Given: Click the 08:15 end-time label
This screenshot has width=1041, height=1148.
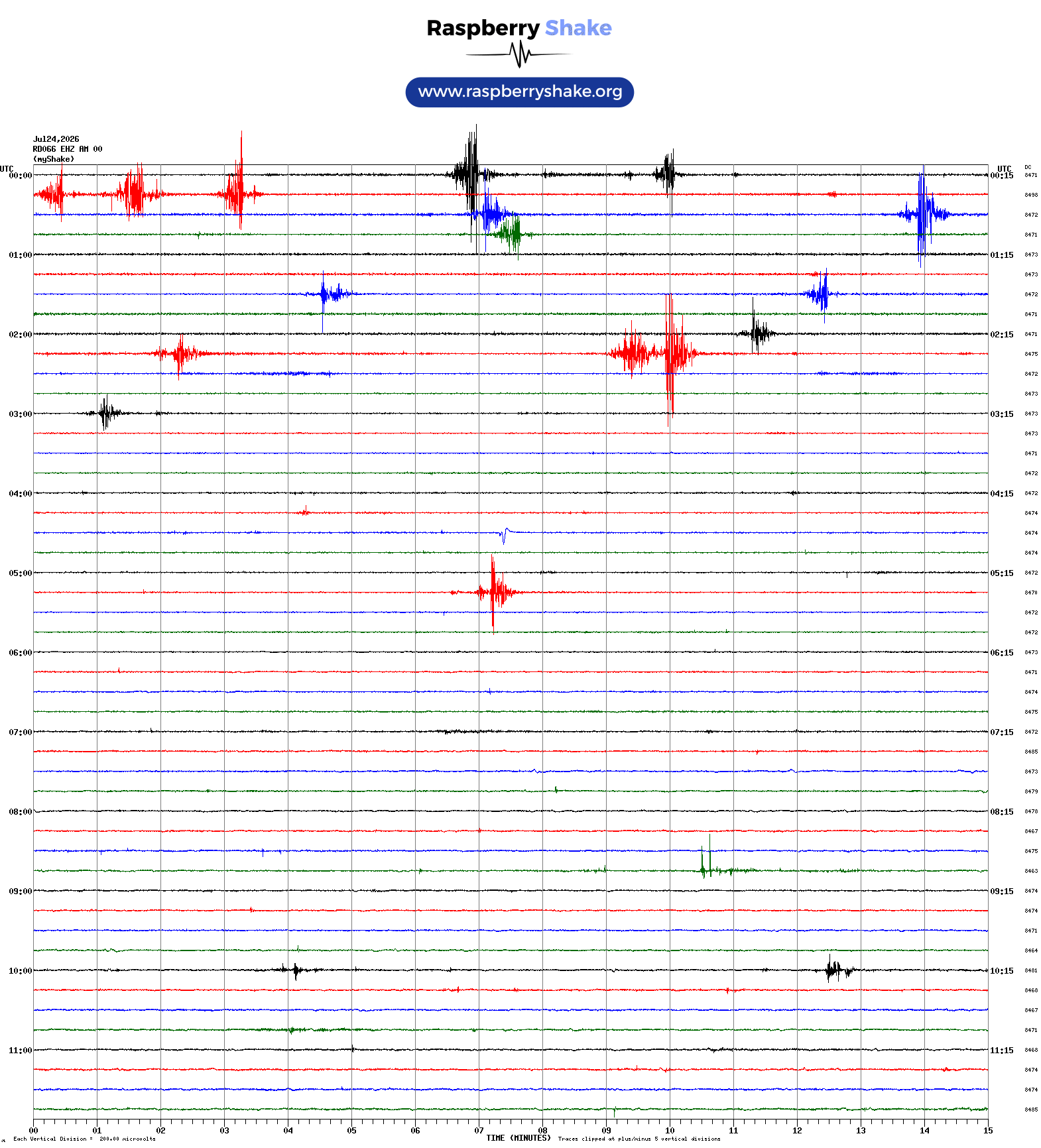Looking at the screenshot, I should (1002, 812).
